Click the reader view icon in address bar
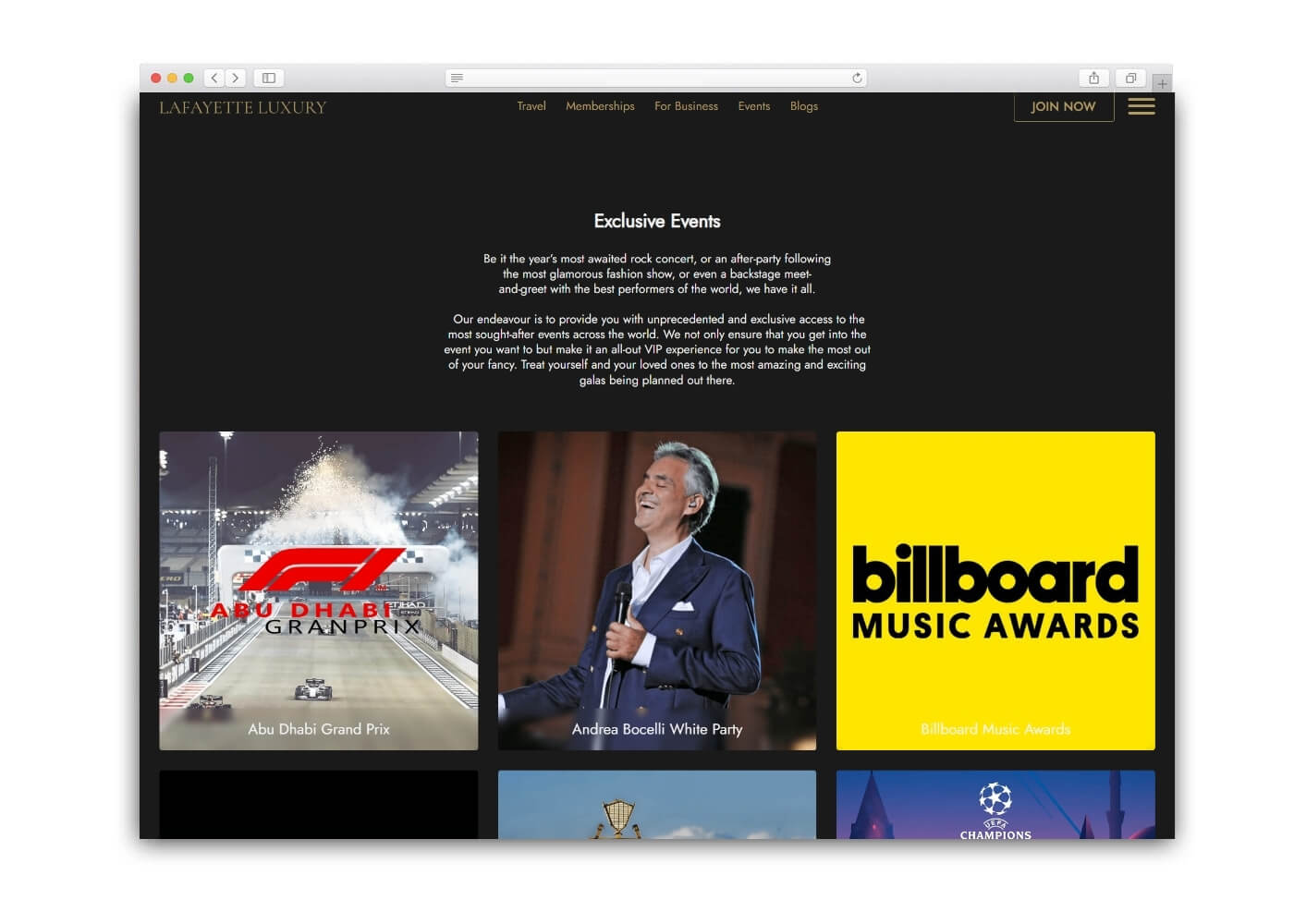1294x924 pixels. coord(457,79)
